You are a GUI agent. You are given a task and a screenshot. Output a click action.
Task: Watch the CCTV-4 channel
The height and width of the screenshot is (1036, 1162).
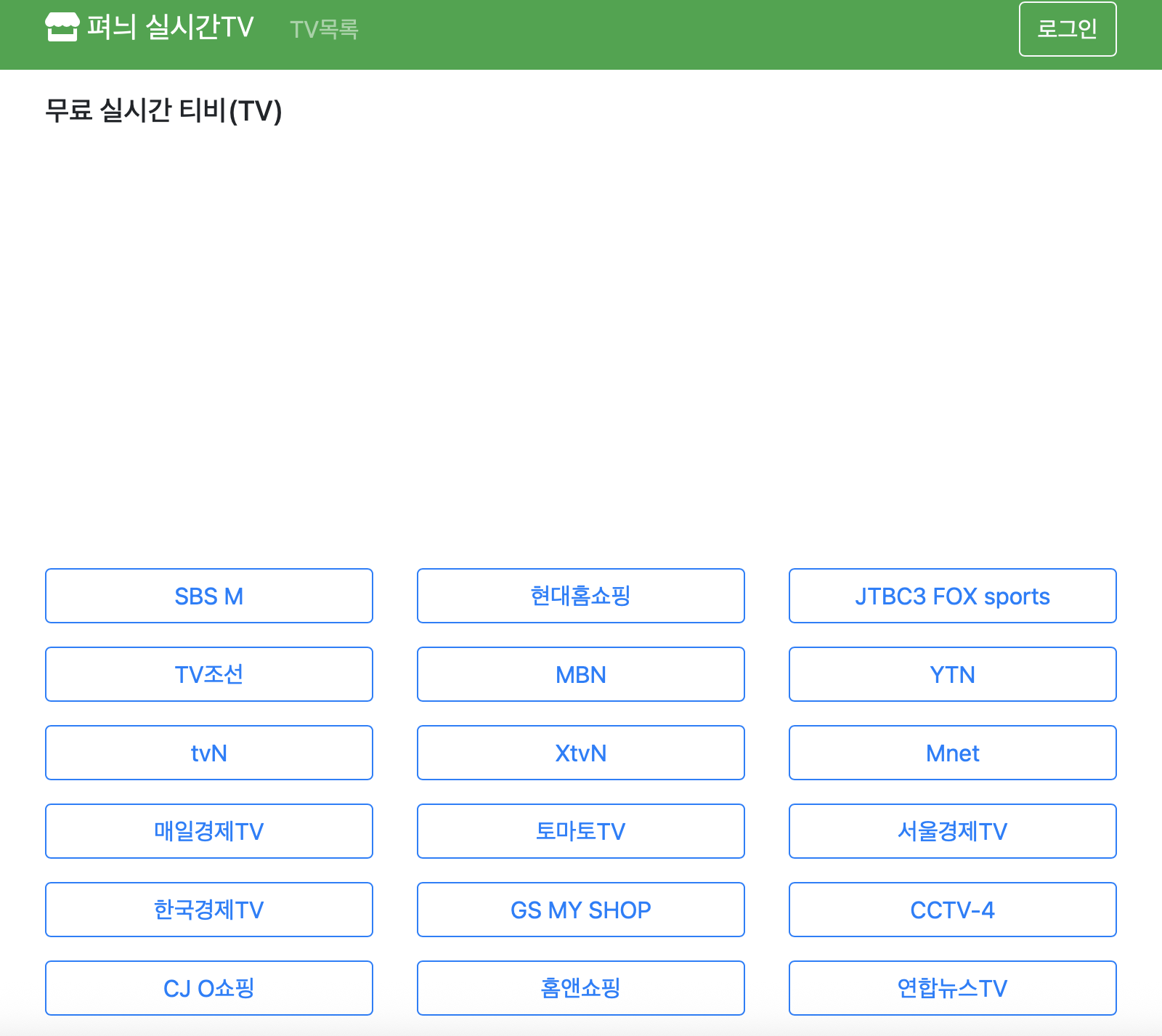tap(953, 910)
